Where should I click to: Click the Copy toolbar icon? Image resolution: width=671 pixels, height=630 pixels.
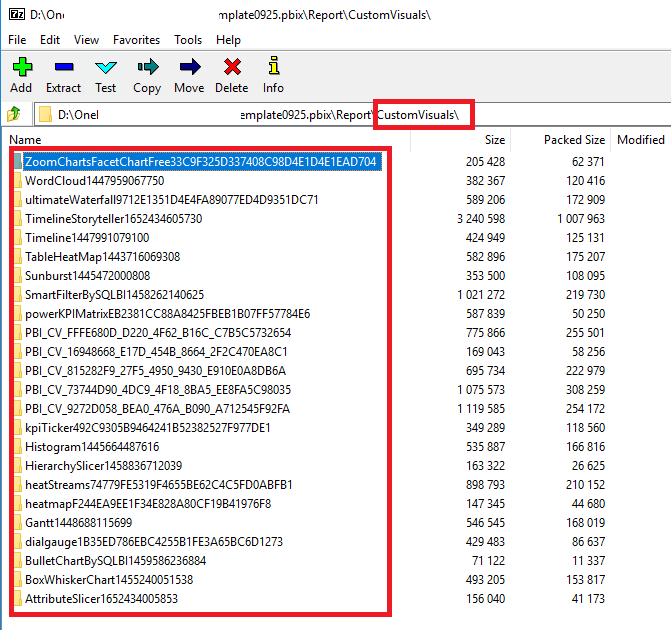[x=148, y=67]
